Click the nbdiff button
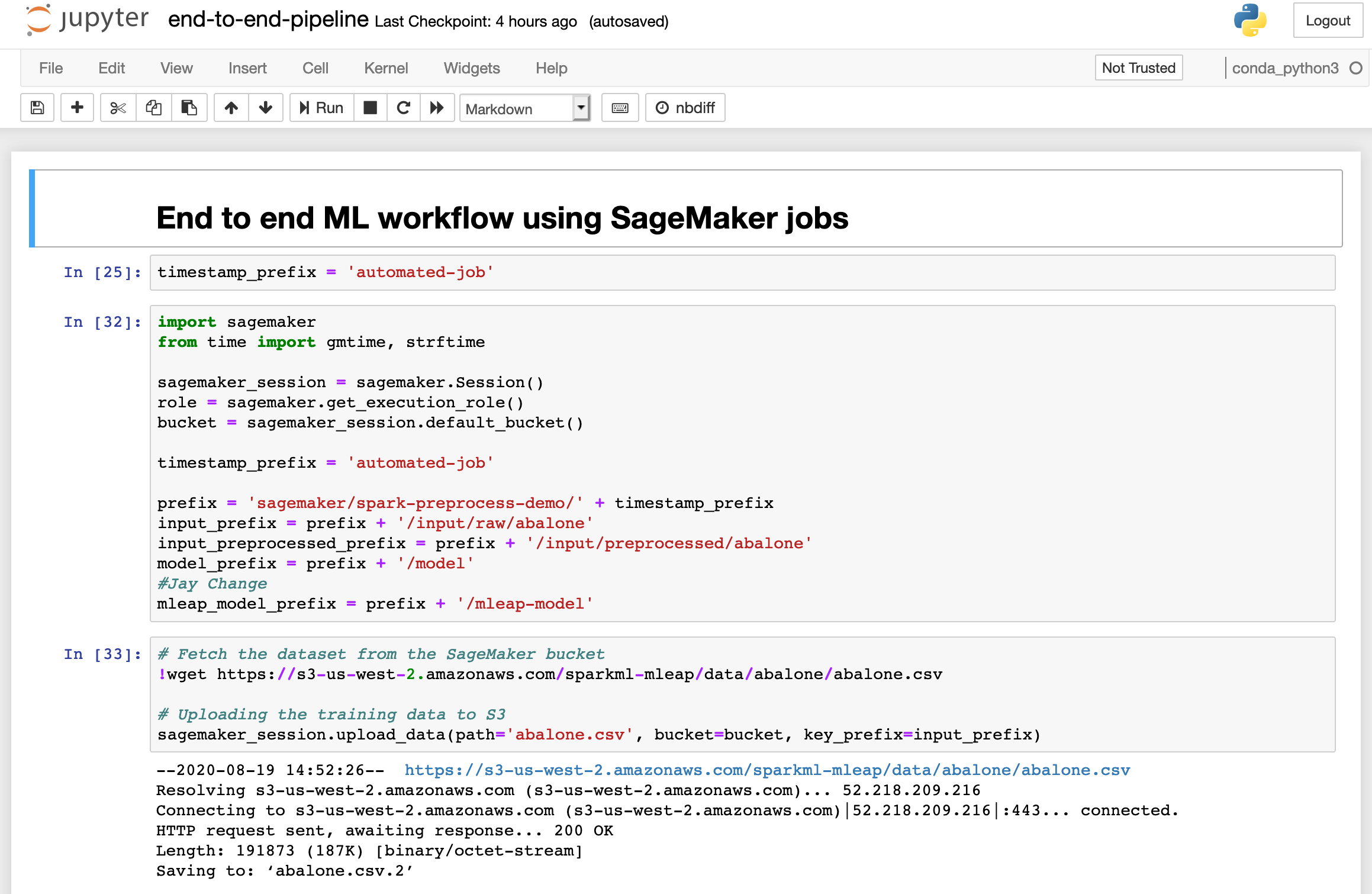 coord(685,108)
